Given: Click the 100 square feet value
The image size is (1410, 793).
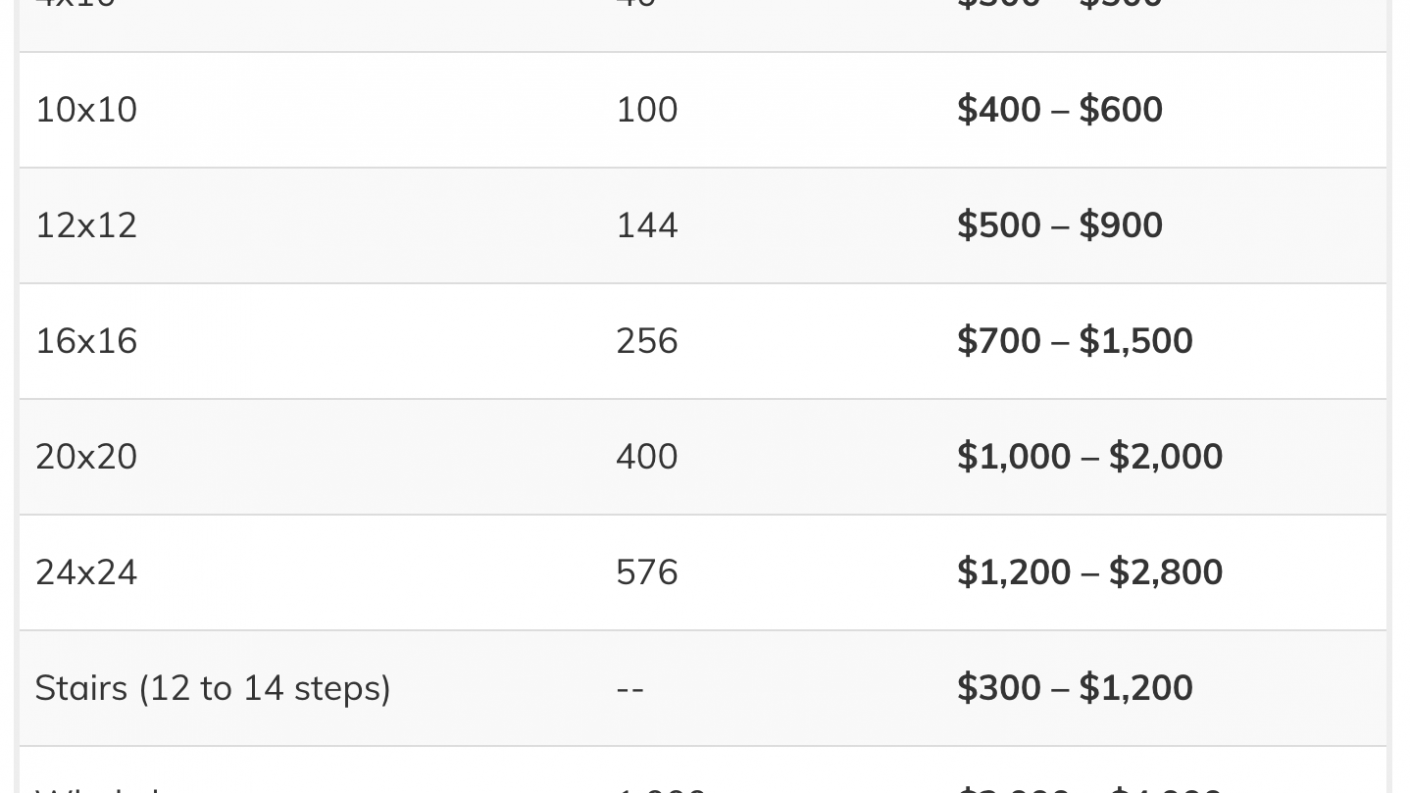Looking at the screenshot, I should pos(647,109).
